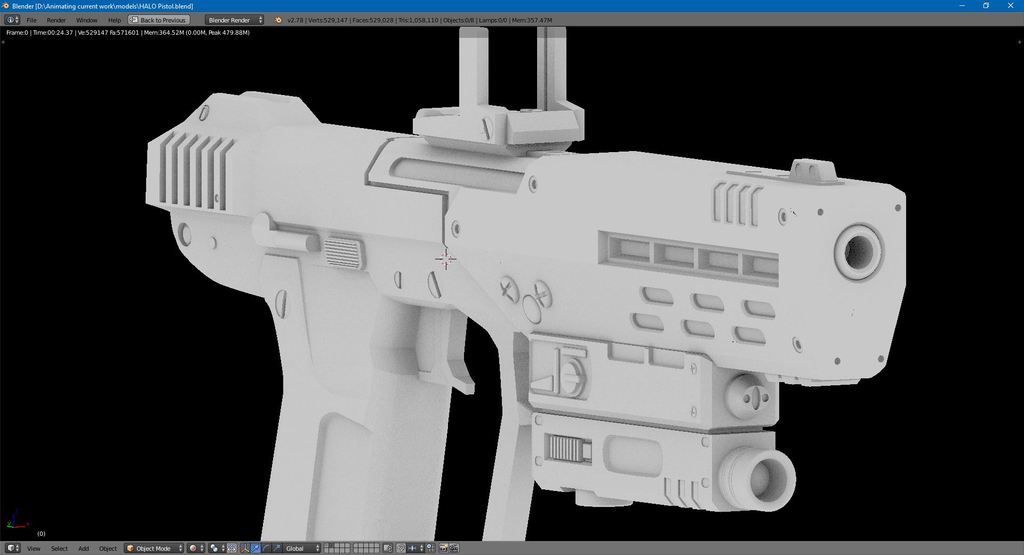This screenshot has width=1024, height=555.
Task: Click the Verts:529,147 statistic
Action: pyautogui.click(x=328, y=20)
